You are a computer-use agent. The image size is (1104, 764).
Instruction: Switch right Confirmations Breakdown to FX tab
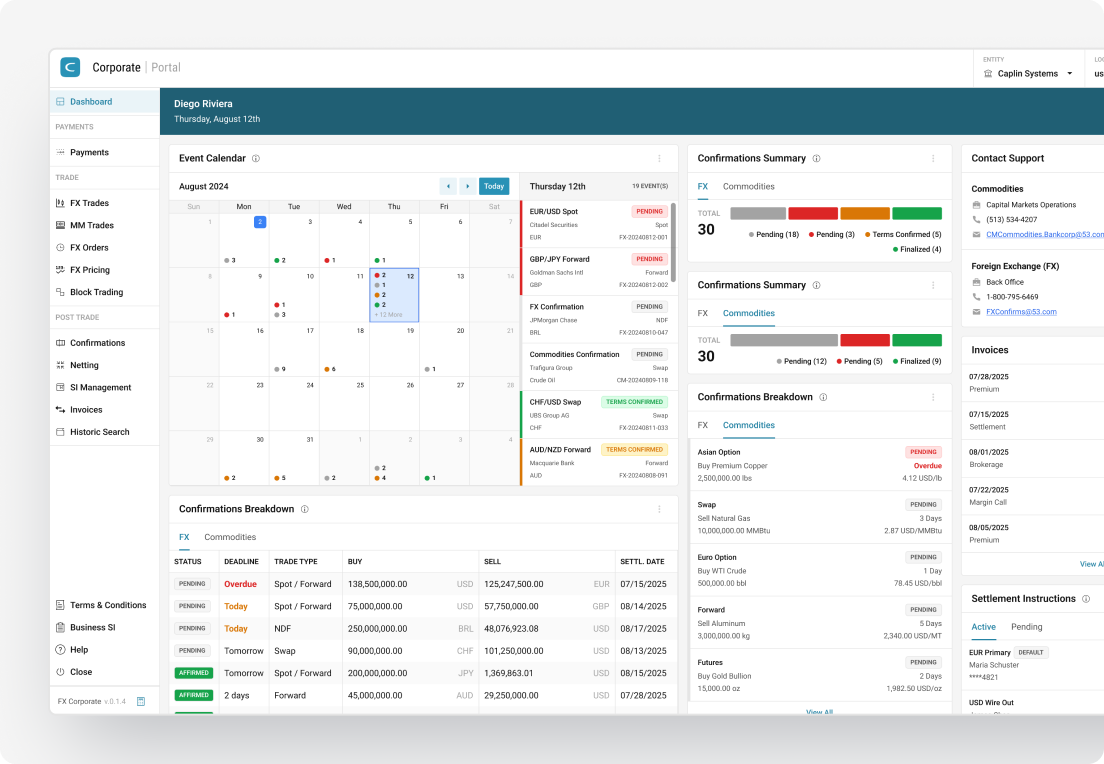703,425
